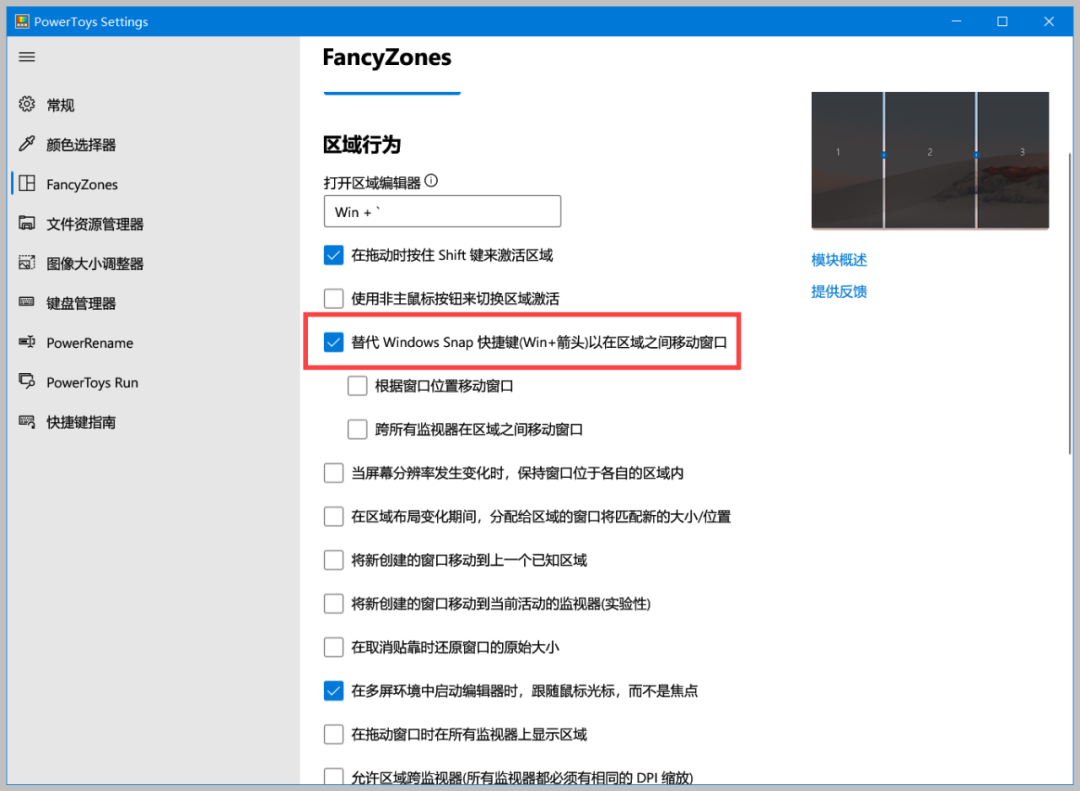The width and height of the screenshot is (1080, 791).
Task: Open the 模块概述 link
Action: click(x=838, y=259)
